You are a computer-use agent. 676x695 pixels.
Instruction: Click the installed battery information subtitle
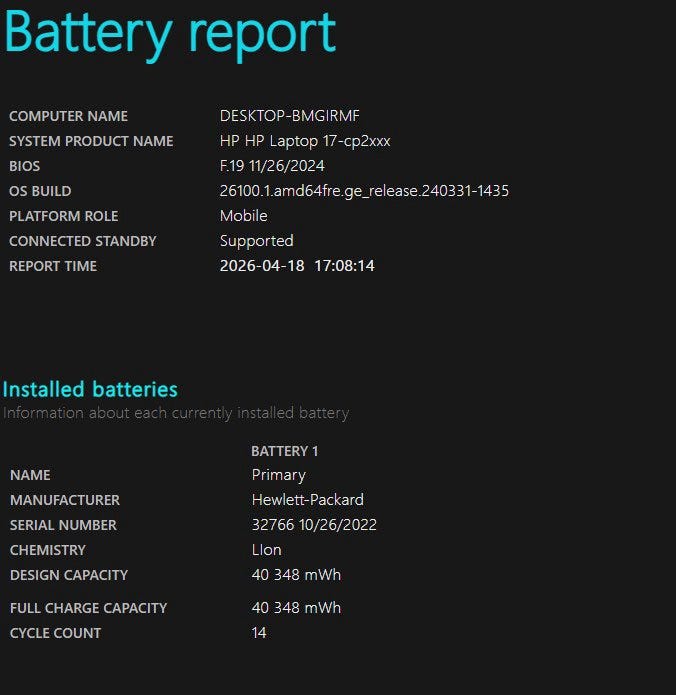(x=176, y=413)
